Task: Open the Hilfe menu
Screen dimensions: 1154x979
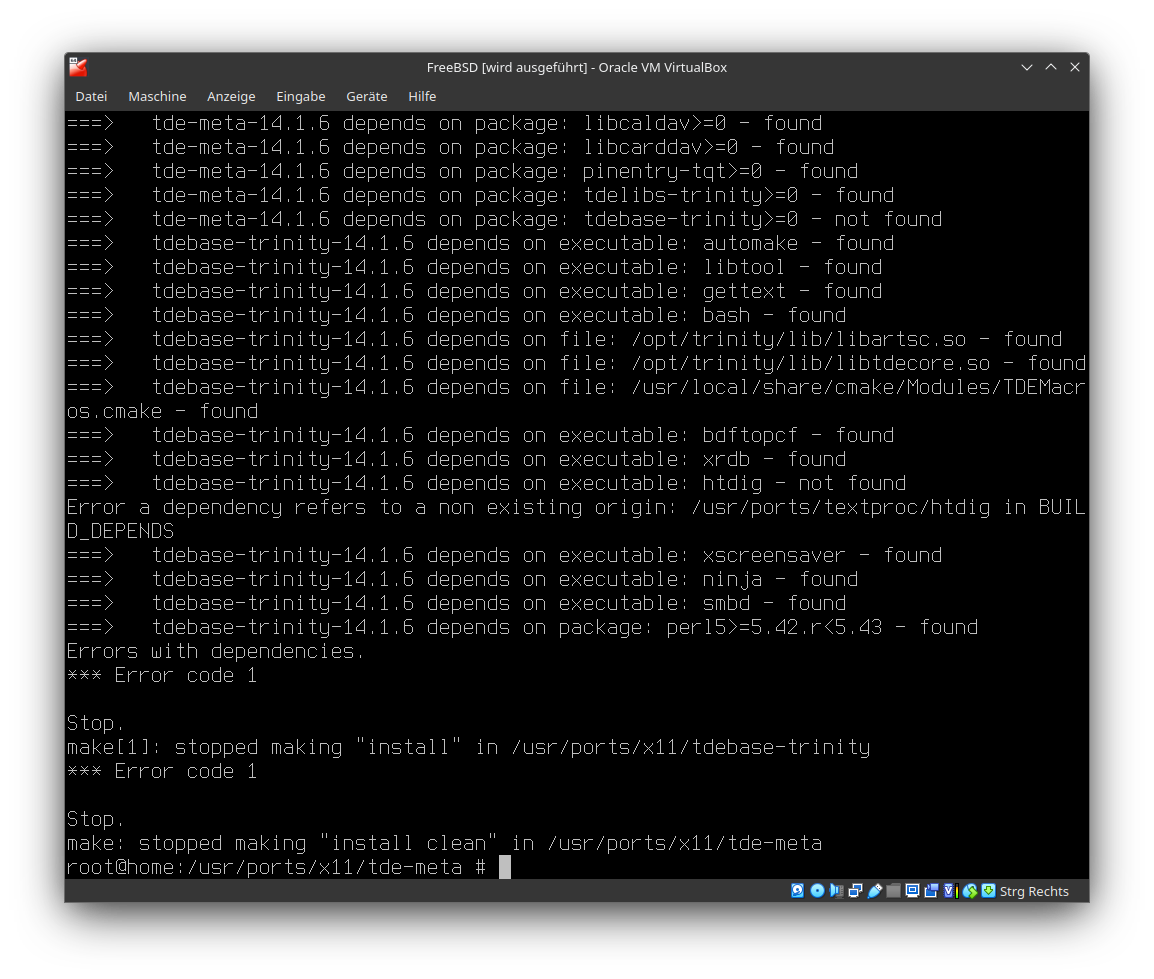Action: coord(422,96)
